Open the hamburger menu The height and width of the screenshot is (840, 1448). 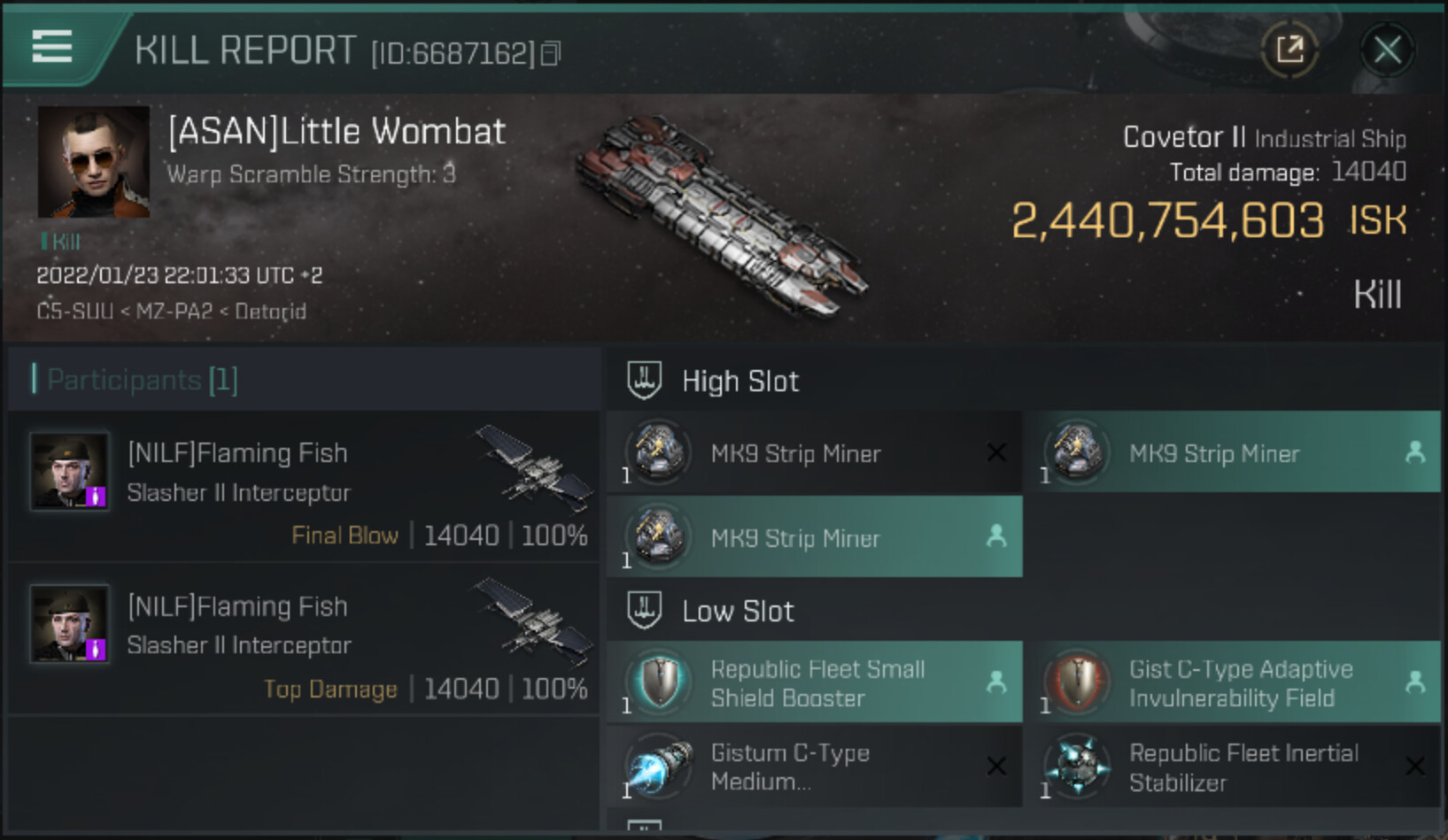point(51,46)
